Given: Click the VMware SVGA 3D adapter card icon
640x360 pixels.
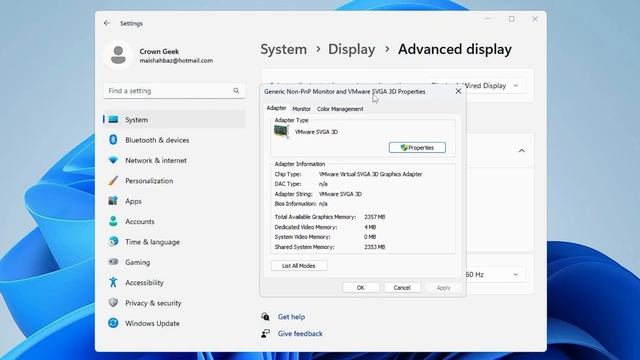Looking at the screenshot, I should (x=282, y=132).
